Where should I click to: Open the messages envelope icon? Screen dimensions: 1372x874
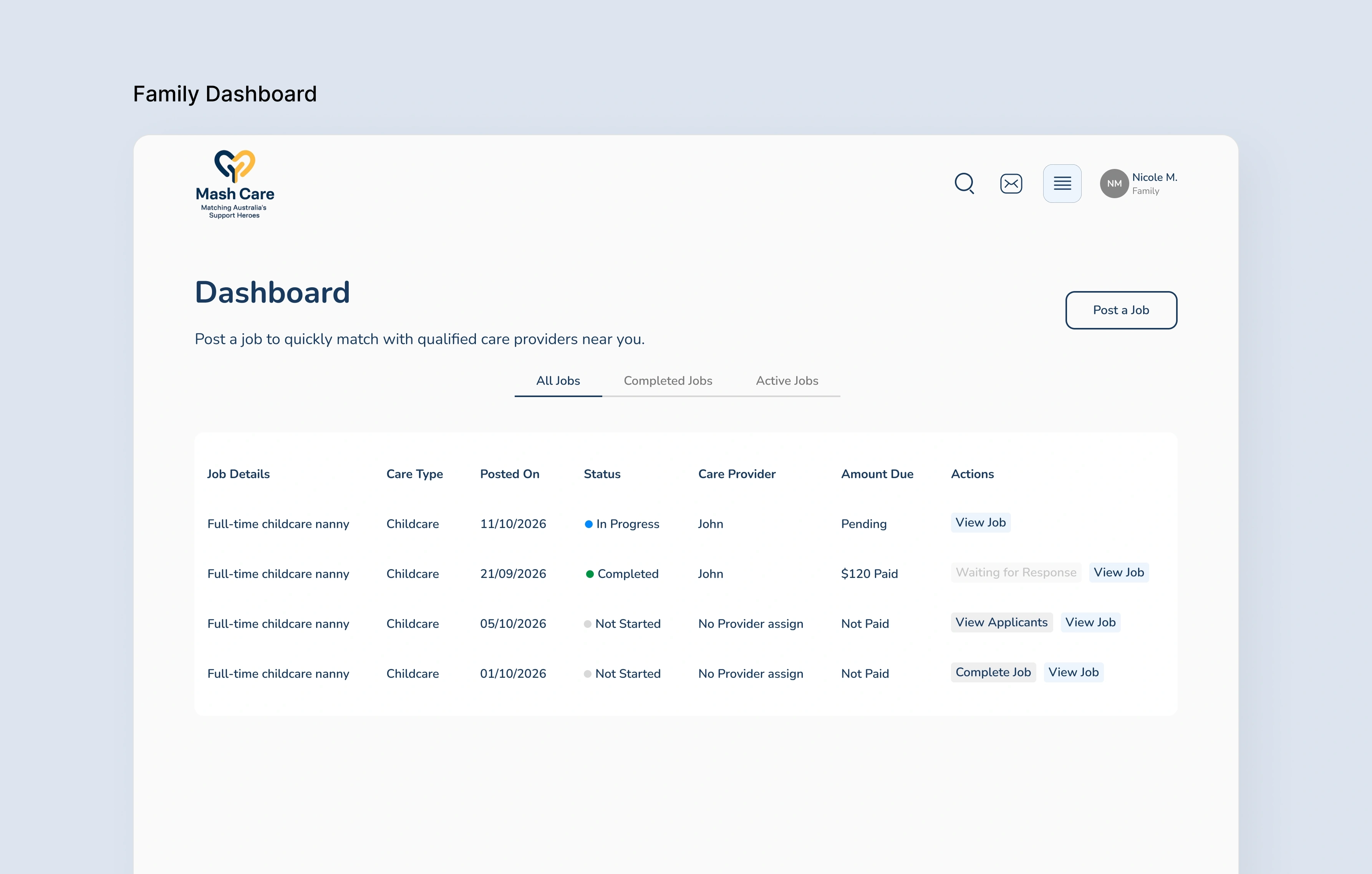[x=1011, y=184]
